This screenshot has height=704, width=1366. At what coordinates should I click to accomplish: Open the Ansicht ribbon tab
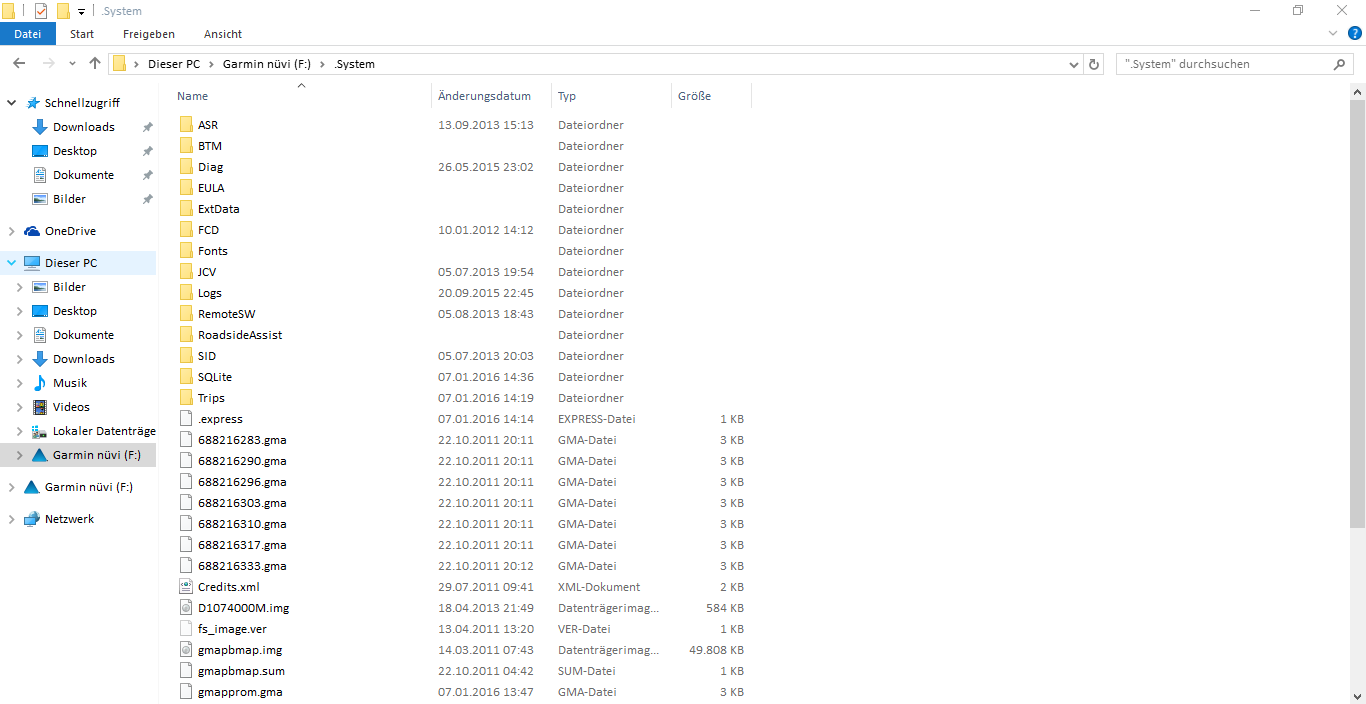coord(223,34)
